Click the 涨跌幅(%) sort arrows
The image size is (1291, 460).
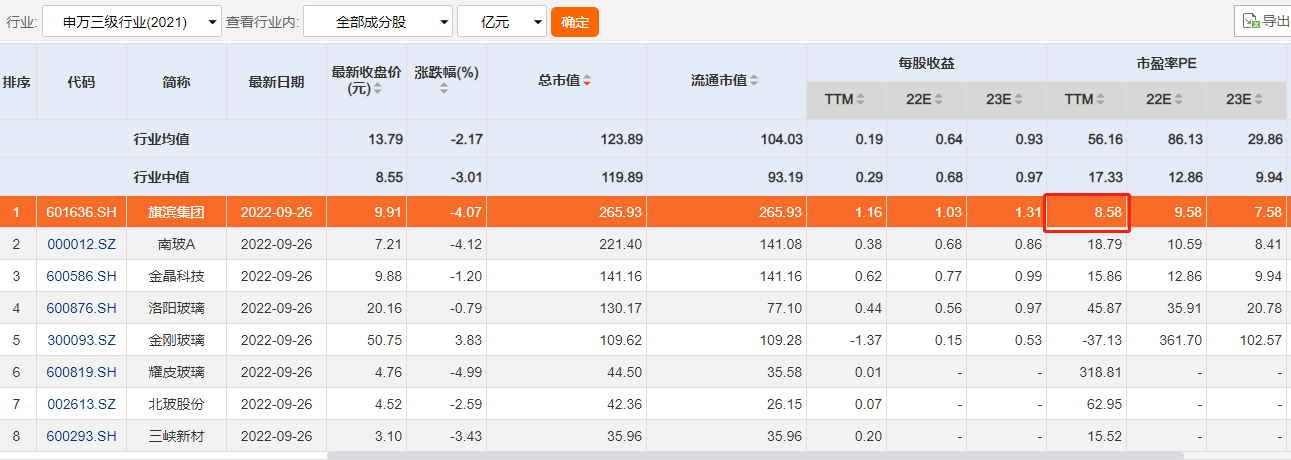445,89
